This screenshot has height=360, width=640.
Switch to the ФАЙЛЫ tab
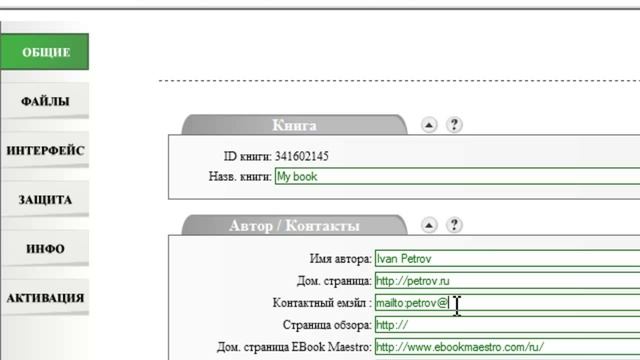coord(44,101)
